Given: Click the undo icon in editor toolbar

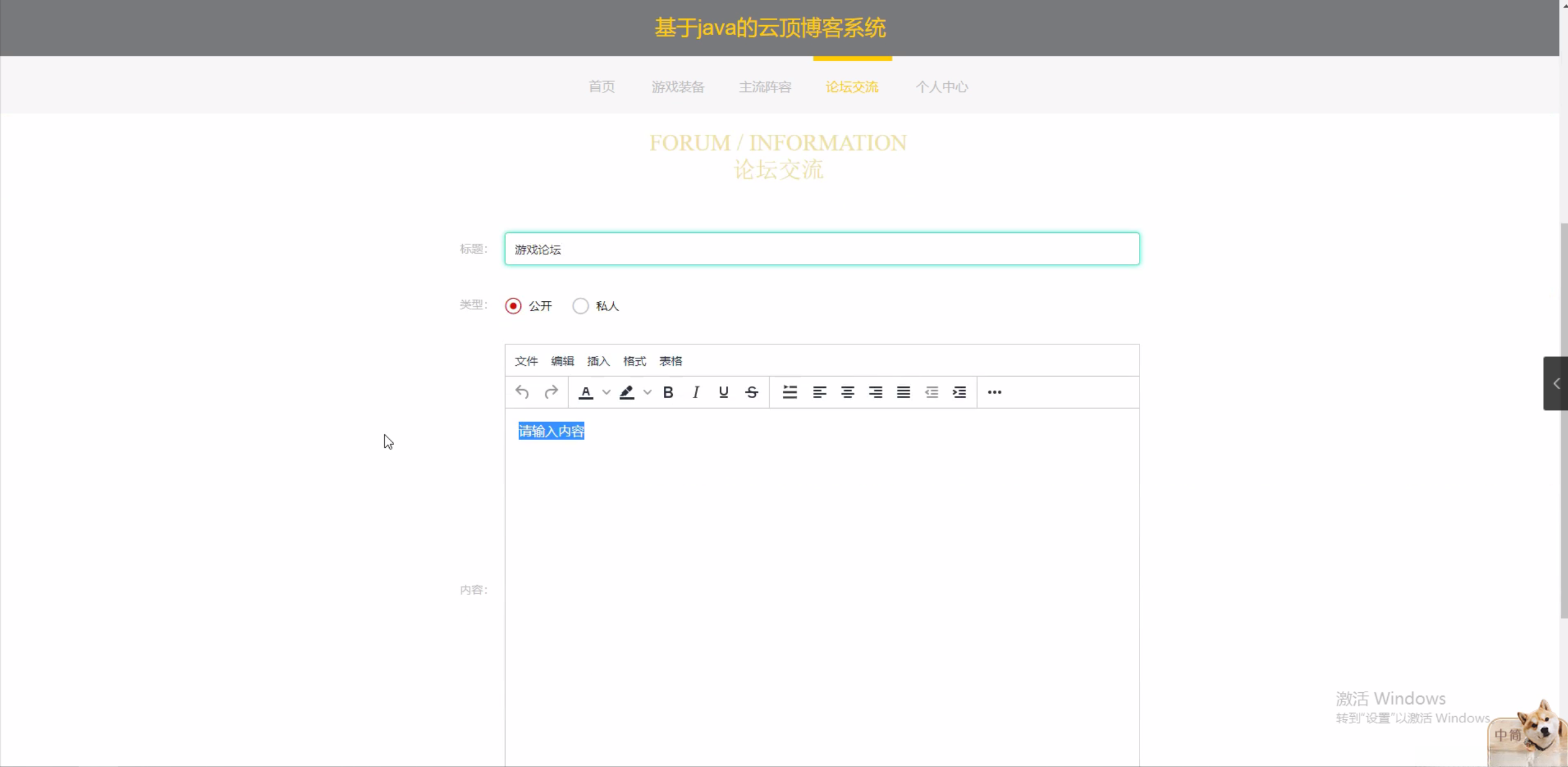Looking at the screenshot, I should click(x=522, y=392).
